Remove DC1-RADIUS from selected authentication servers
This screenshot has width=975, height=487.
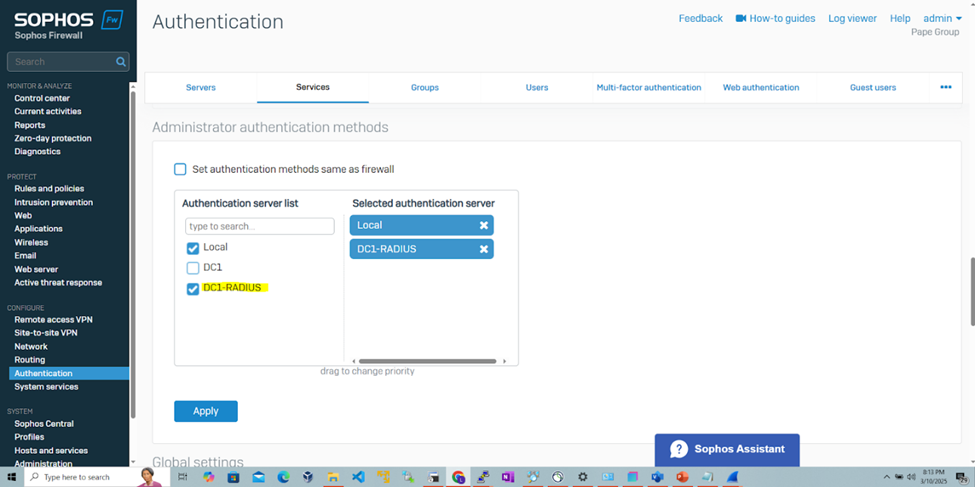tap(484, 249)
